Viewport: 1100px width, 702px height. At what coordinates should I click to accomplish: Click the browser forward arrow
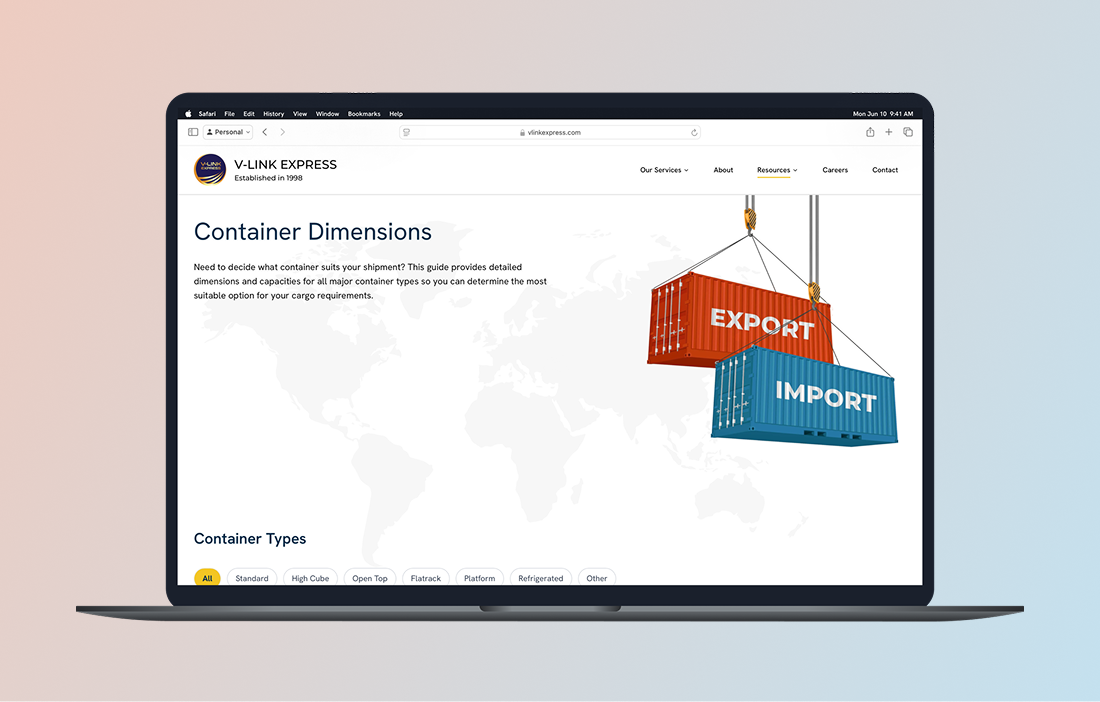click(x=282, y=132)
